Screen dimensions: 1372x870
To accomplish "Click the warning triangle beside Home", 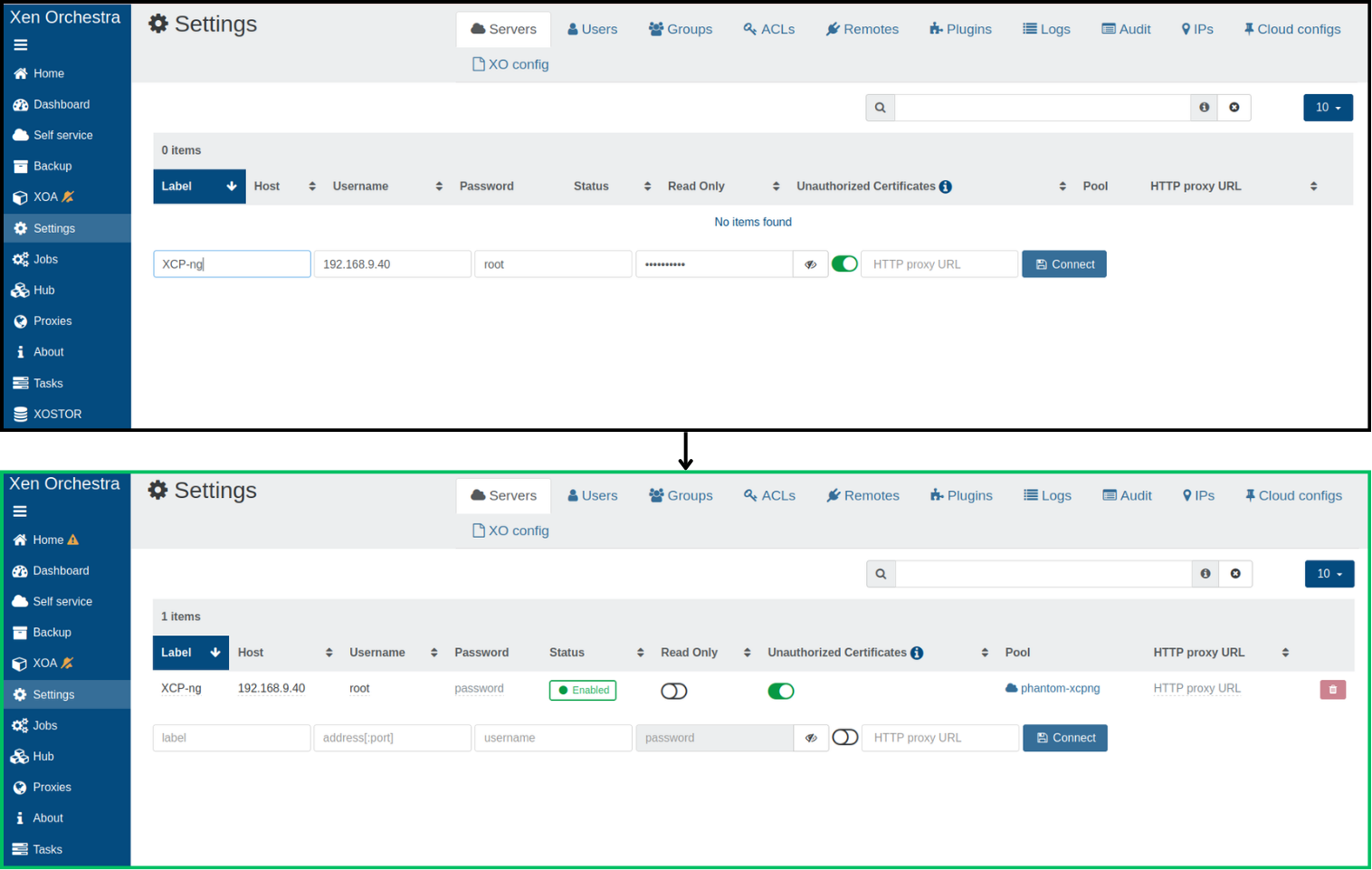I will [73, 540].
